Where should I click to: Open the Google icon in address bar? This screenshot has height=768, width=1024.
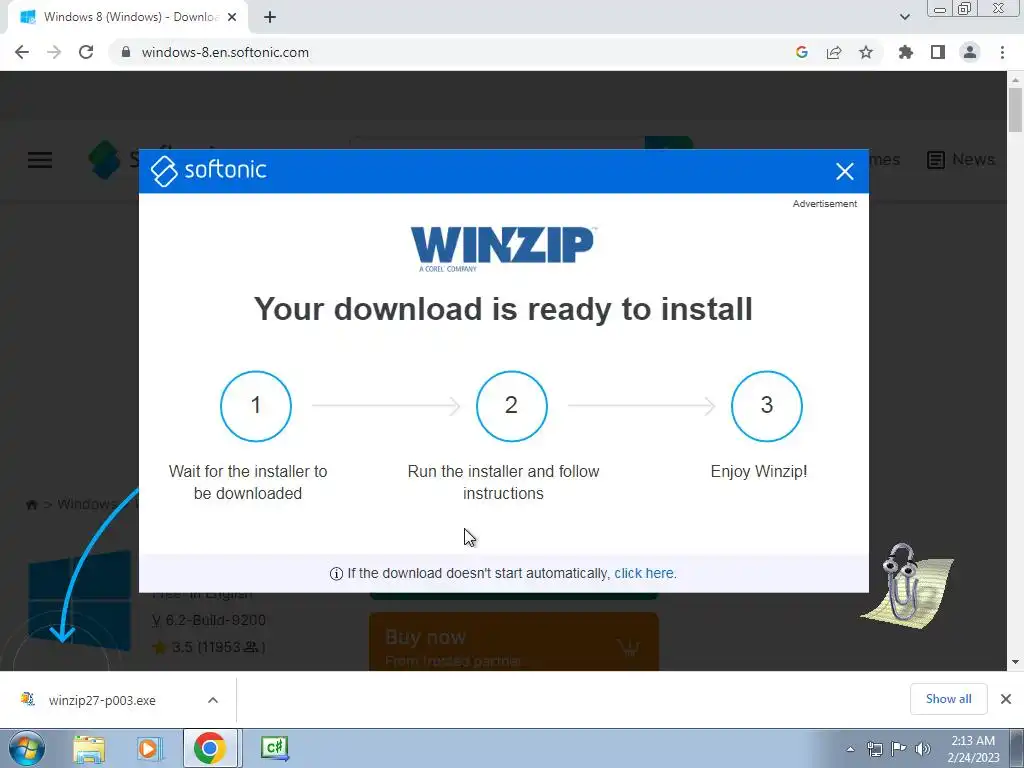(x=802, y=52)
